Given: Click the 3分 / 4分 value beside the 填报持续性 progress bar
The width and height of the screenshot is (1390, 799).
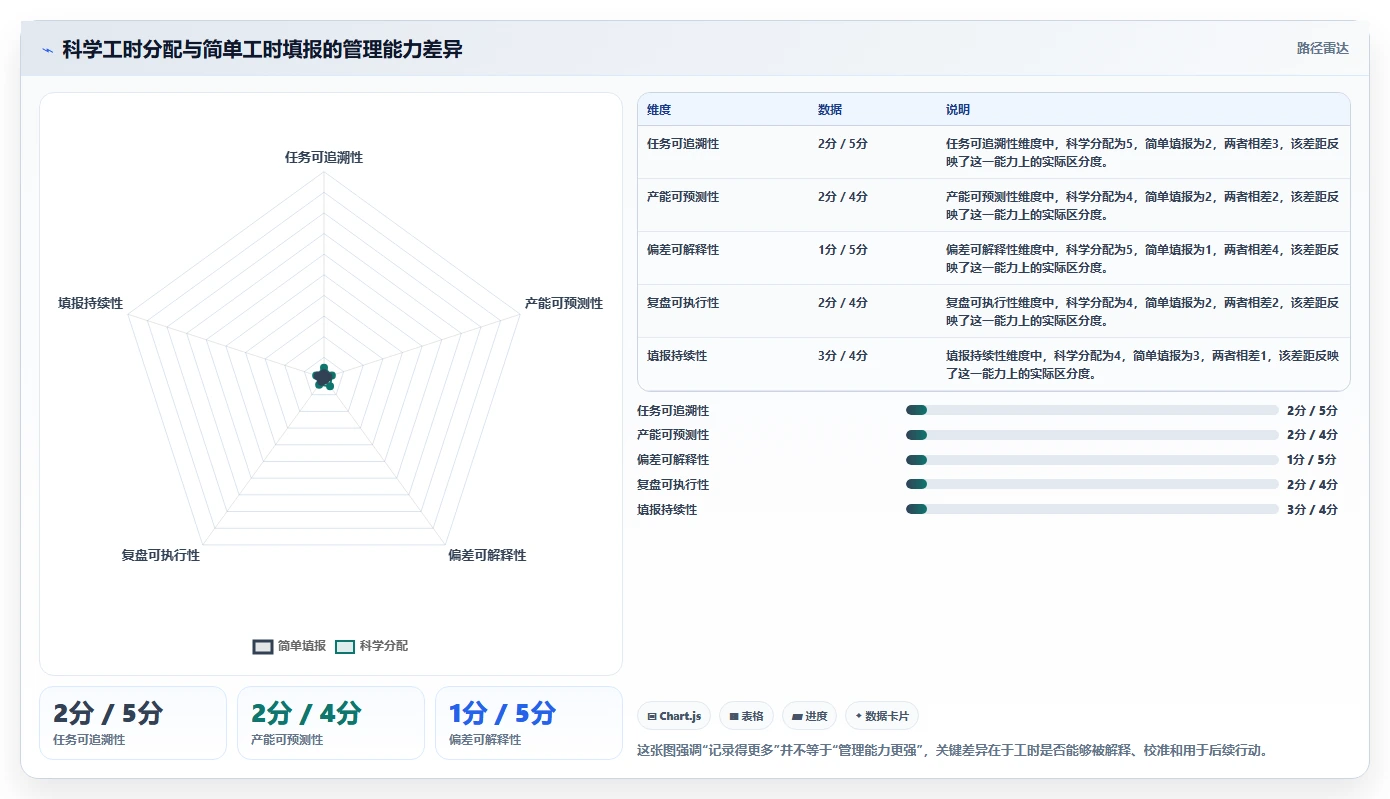Looking at the screenshot, I should [x=1312, y=510].
